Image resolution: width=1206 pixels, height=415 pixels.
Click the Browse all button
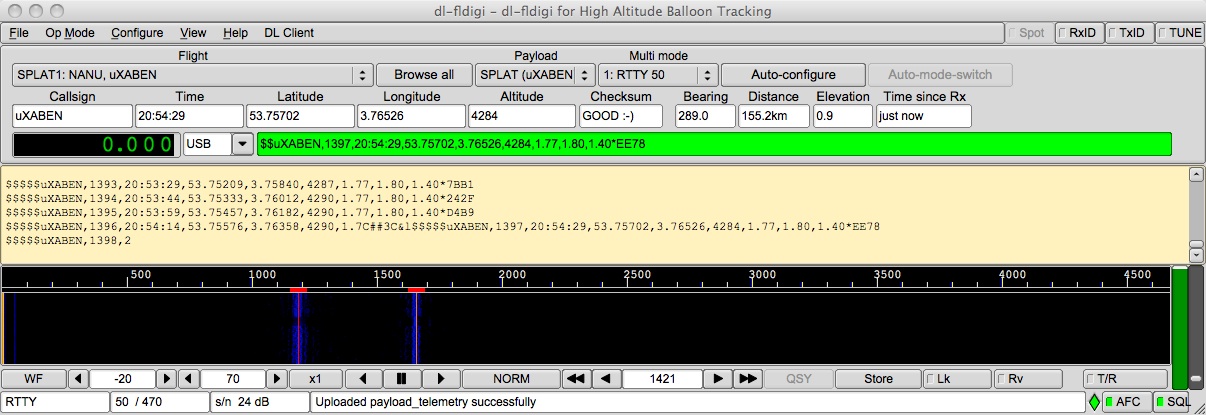tap(424, 74)
